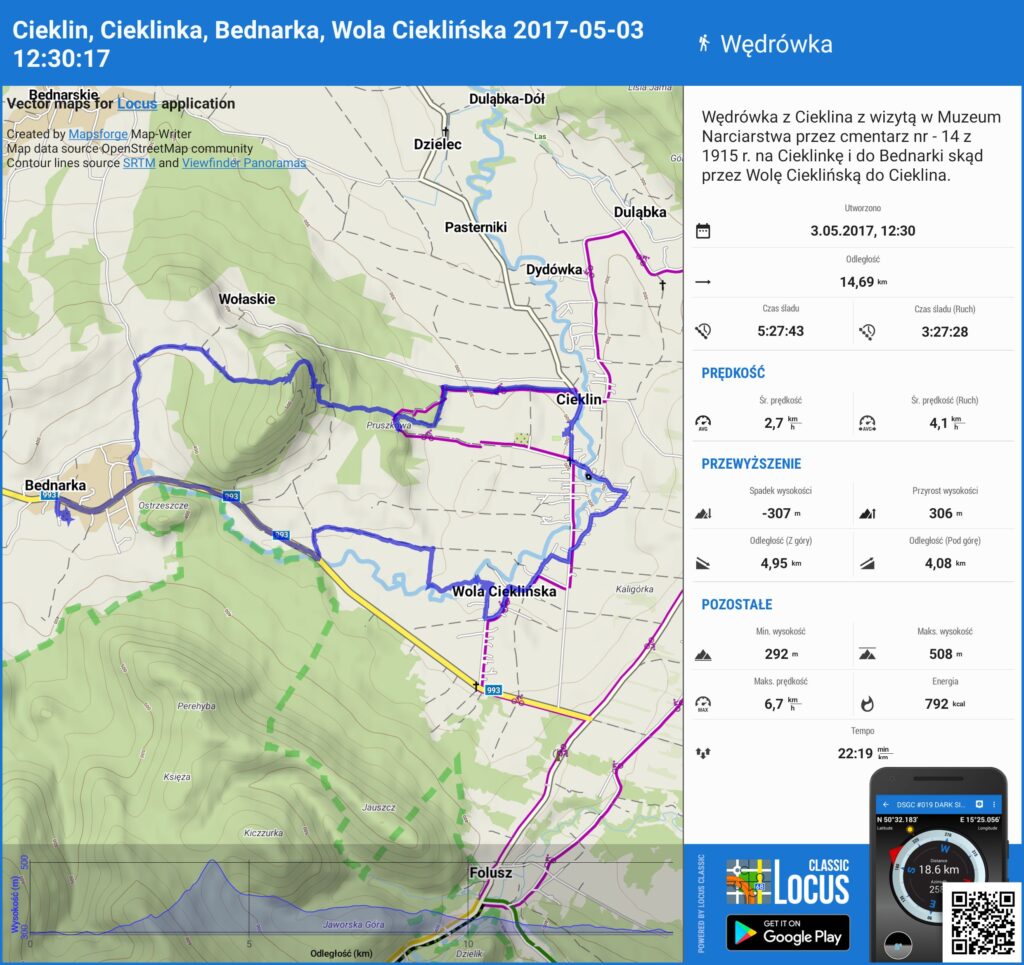This screenshot has width=1024, height=965.
Task: Click the track time clock icon beside 5:27:43
Action: point(703,331)
